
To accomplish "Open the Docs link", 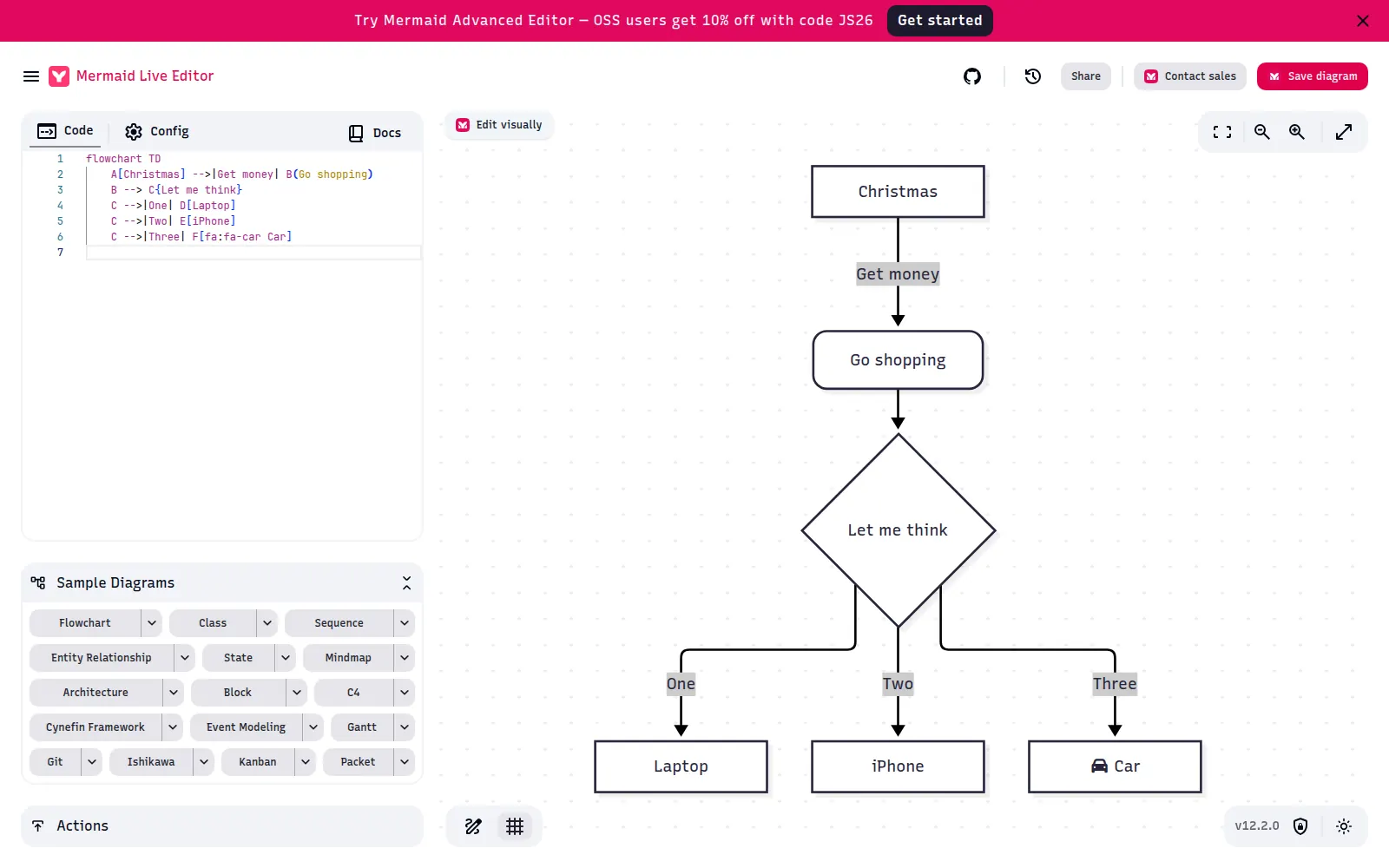I will 375,133.
